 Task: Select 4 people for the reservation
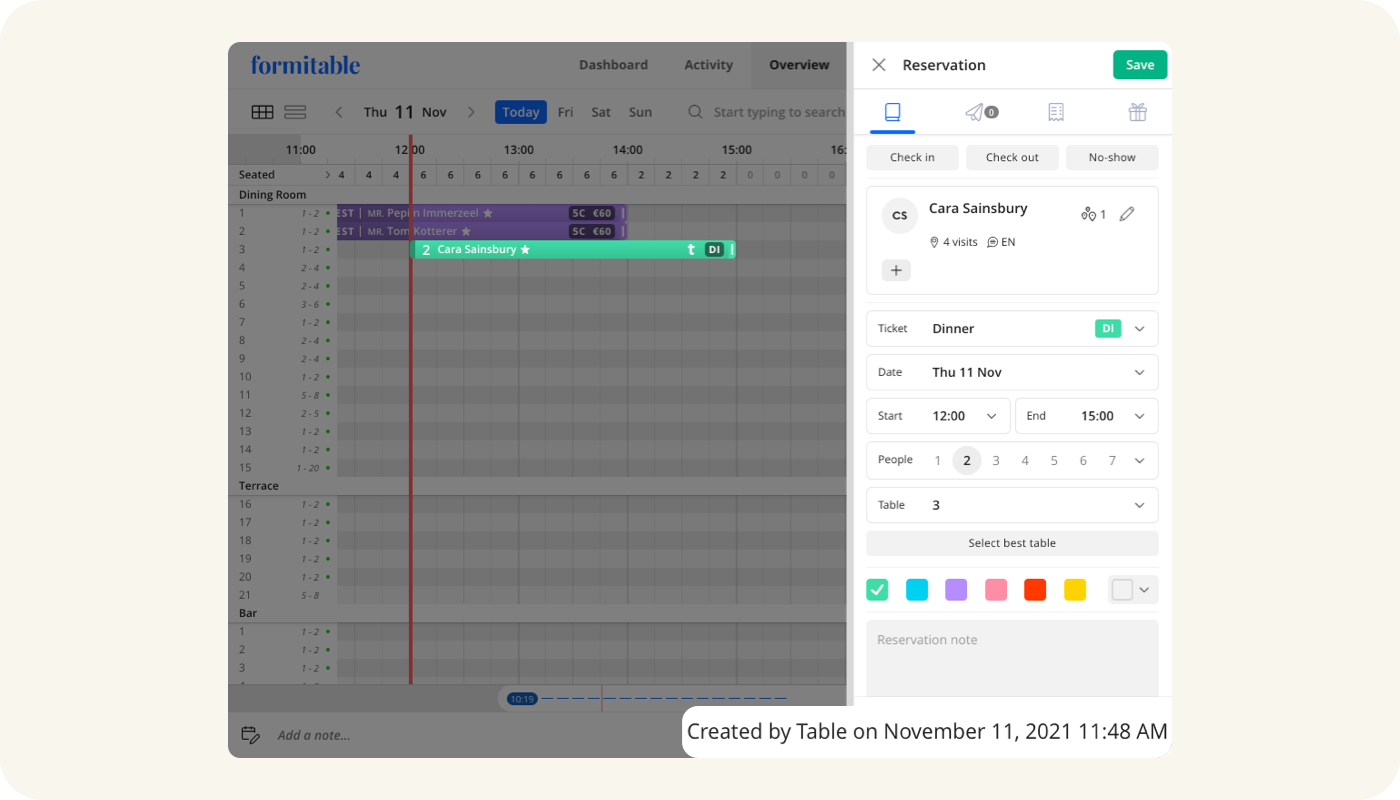[1025, 460]
